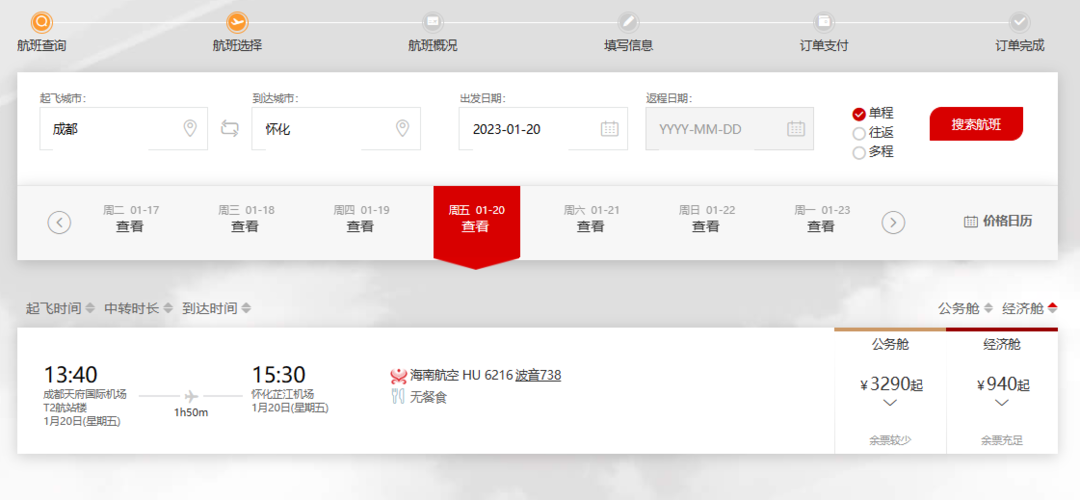Sort flights by 到达时间
1080x500 pixels.
coord(216,308)
